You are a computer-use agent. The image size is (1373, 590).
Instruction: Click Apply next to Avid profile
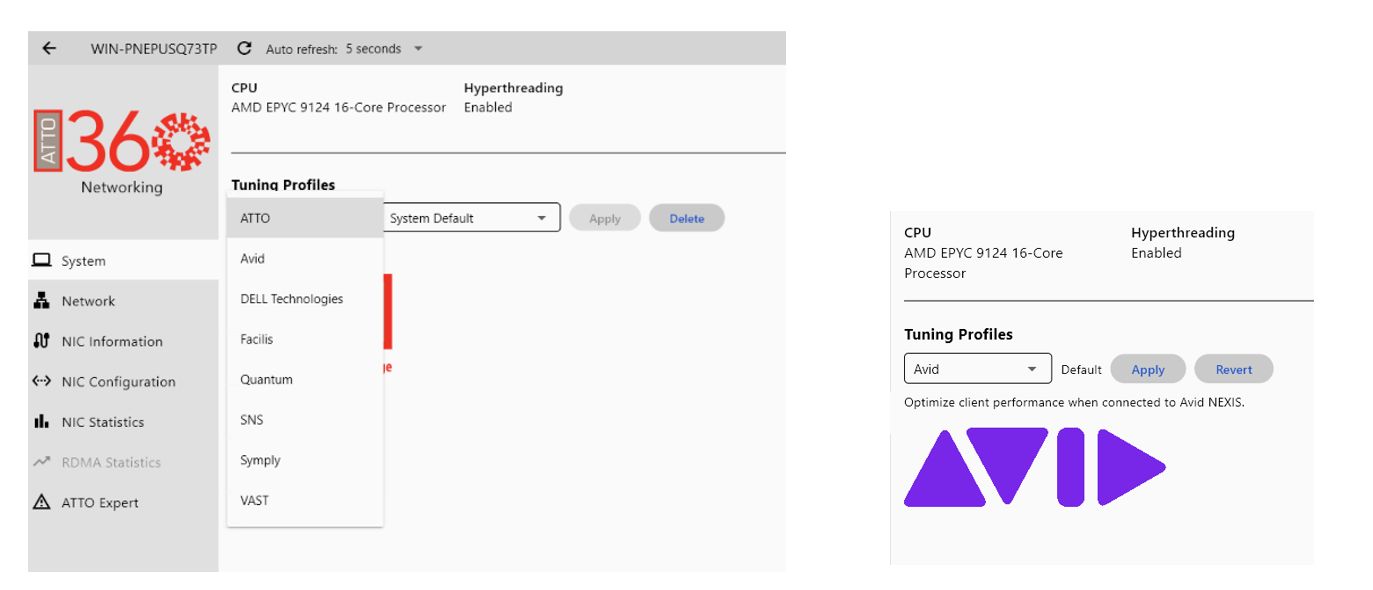click(x=1148, y=369)
